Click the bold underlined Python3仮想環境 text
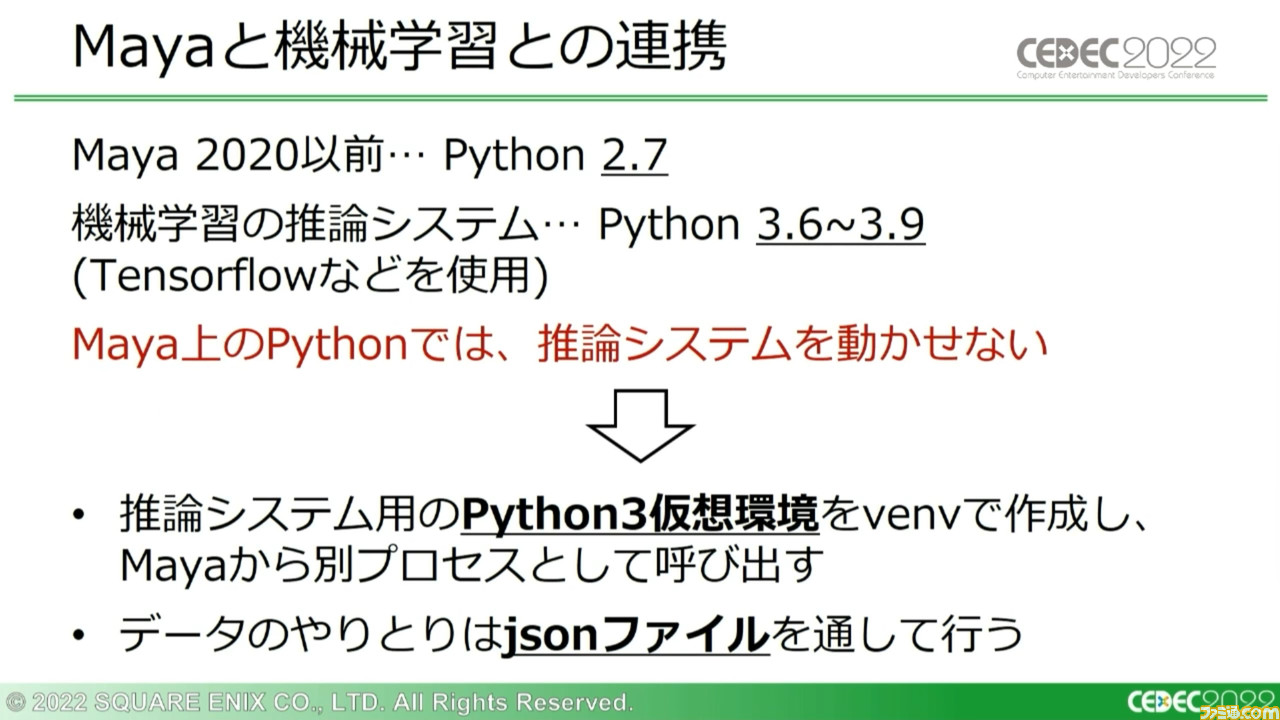This screenshot has width=1280, height=720. click(x=640, y=516)
